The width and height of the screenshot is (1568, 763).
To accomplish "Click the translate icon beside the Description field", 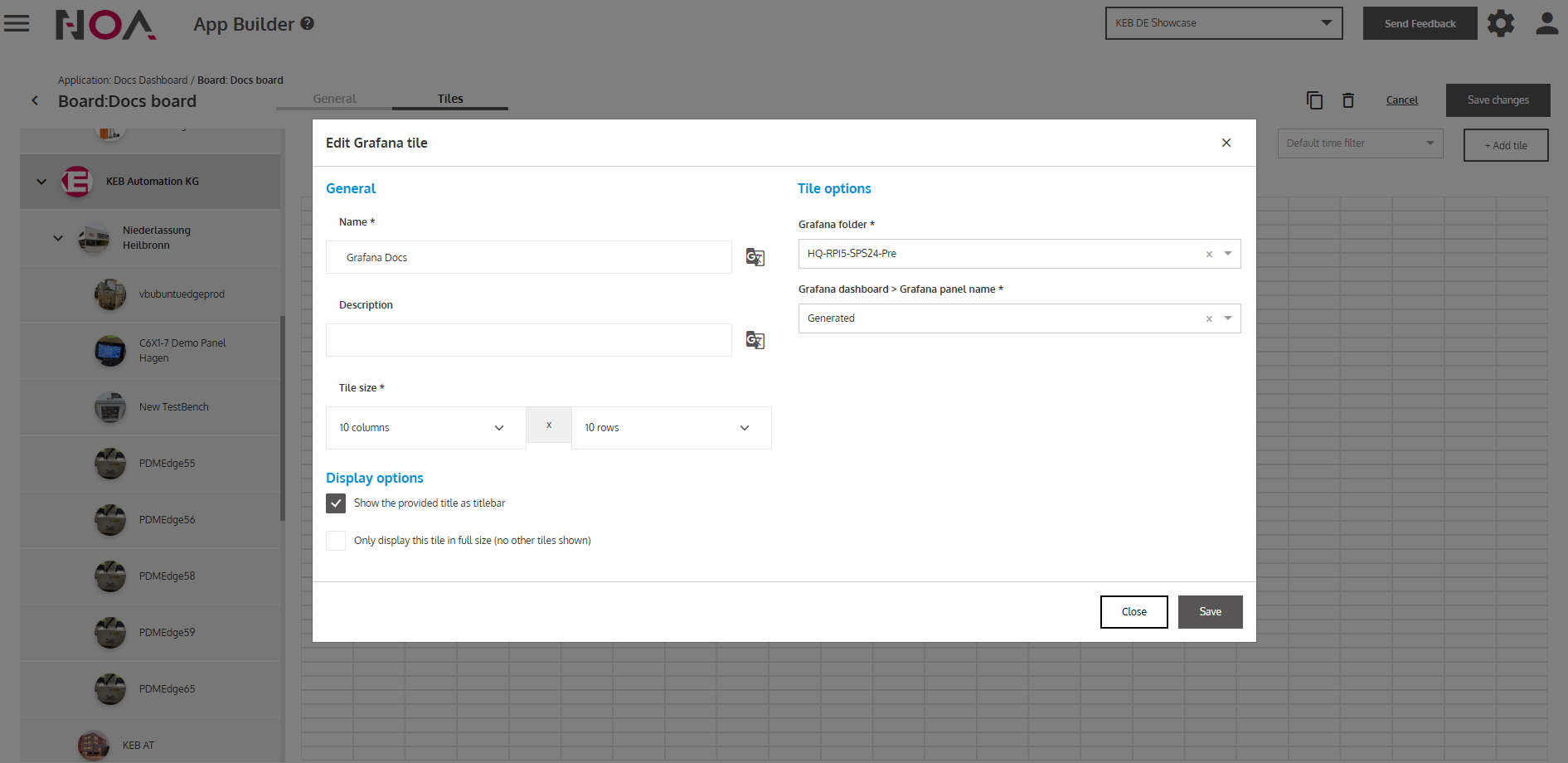I will 755,340.
